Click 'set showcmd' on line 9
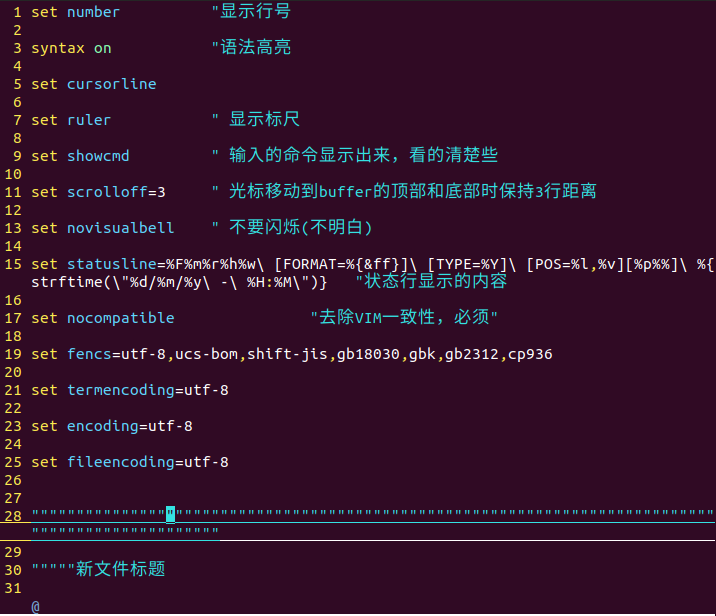 click(80, 156)
